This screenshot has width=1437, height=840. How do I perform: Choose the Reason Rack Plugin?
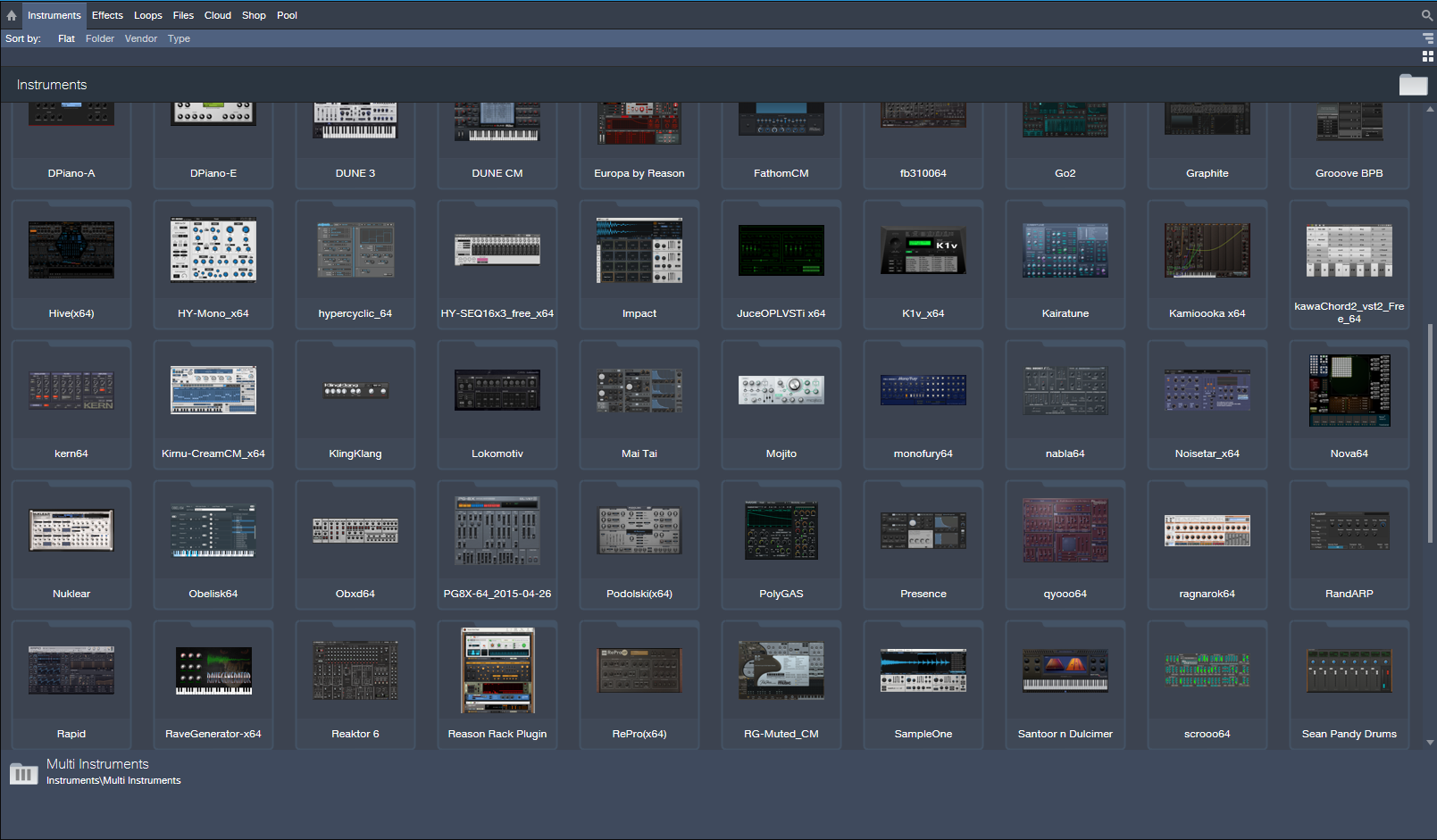pyautogui.click(x=497, y=685)
